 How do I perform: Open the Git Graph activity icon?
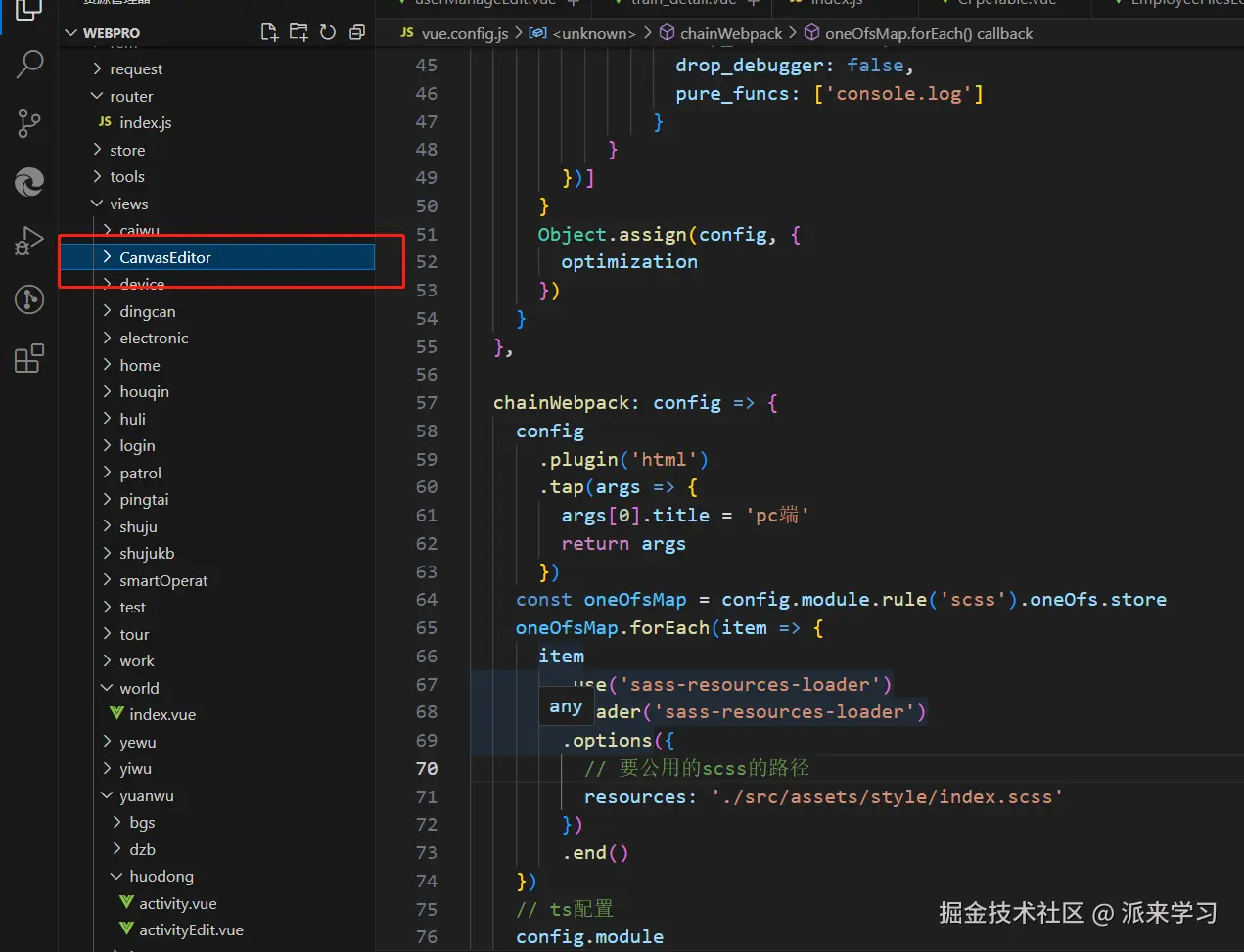coord(29,299)
